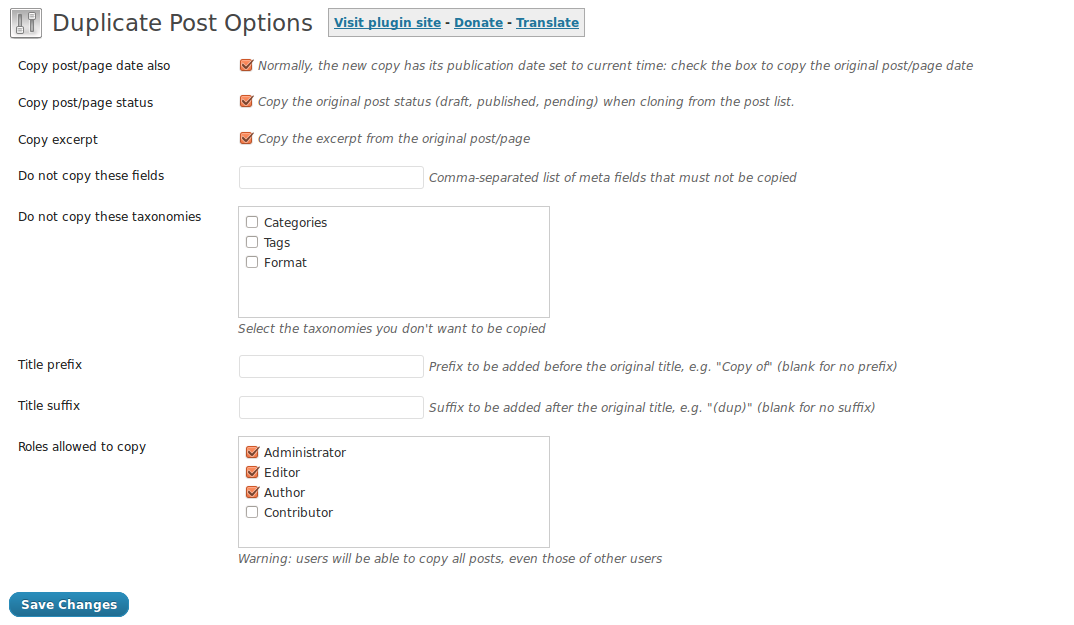Uncheck Copy post/page status checkbox

pos(247,101)
